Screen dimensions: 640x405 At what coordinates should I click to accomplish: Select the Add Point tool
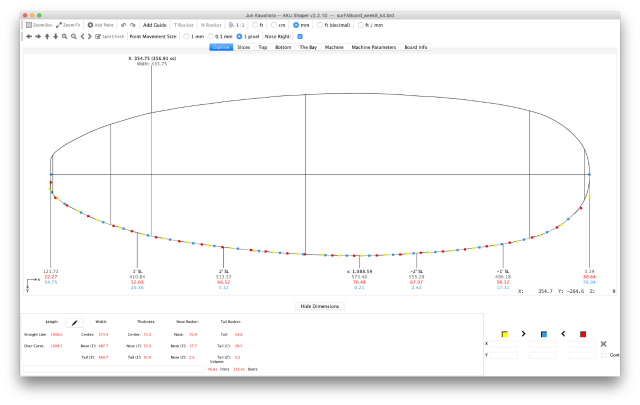100,25
